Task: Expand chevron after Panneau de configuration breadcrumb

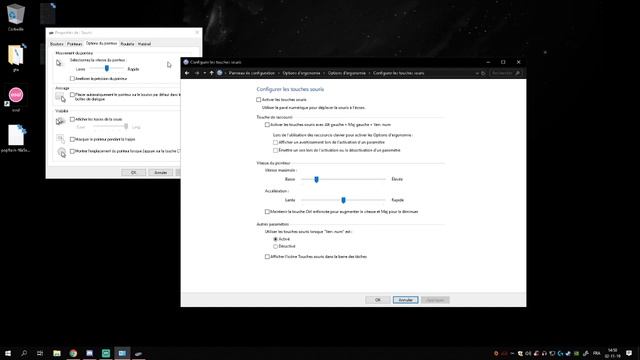Action: (279, 73)
